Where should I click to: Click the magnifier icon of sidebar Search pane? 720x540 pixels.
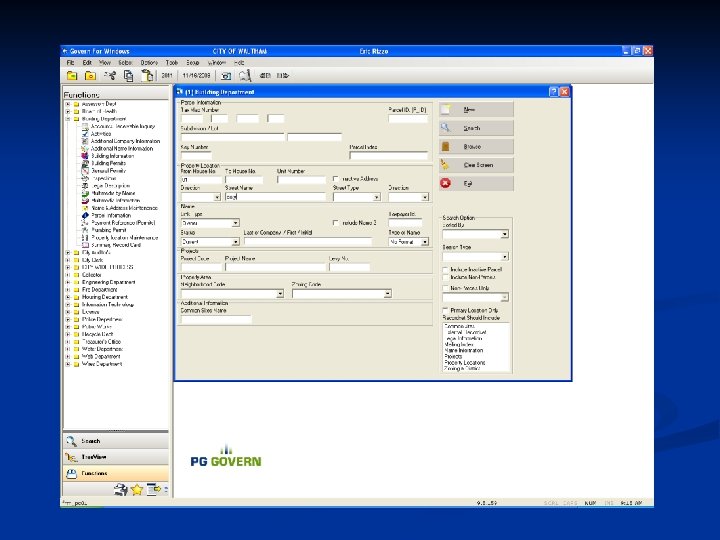(71, 441)
